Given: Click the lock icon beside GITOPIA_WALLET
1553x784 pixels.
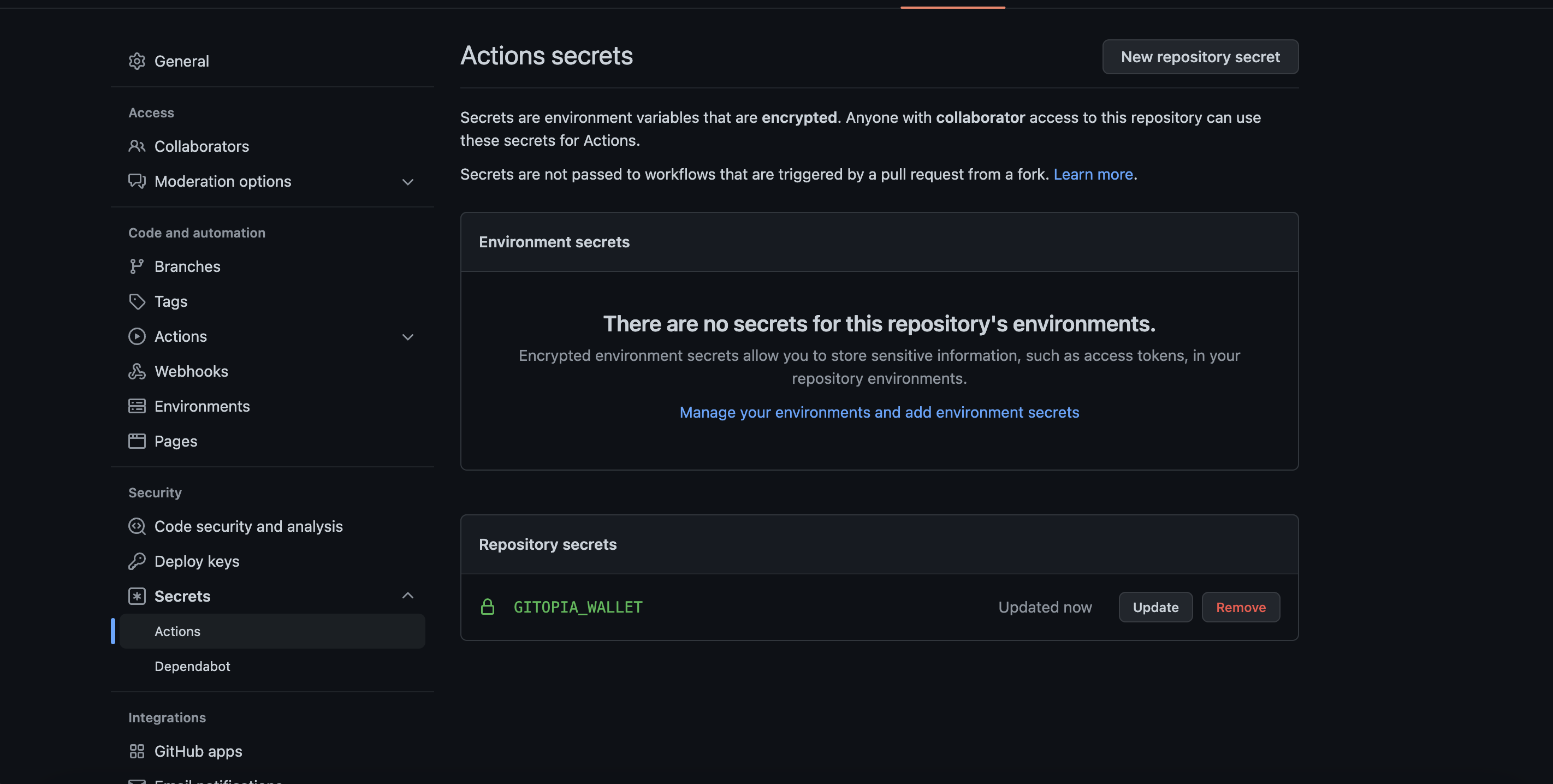Looking at the screenshot, I should pyautogui.click(x=488, y=607).
